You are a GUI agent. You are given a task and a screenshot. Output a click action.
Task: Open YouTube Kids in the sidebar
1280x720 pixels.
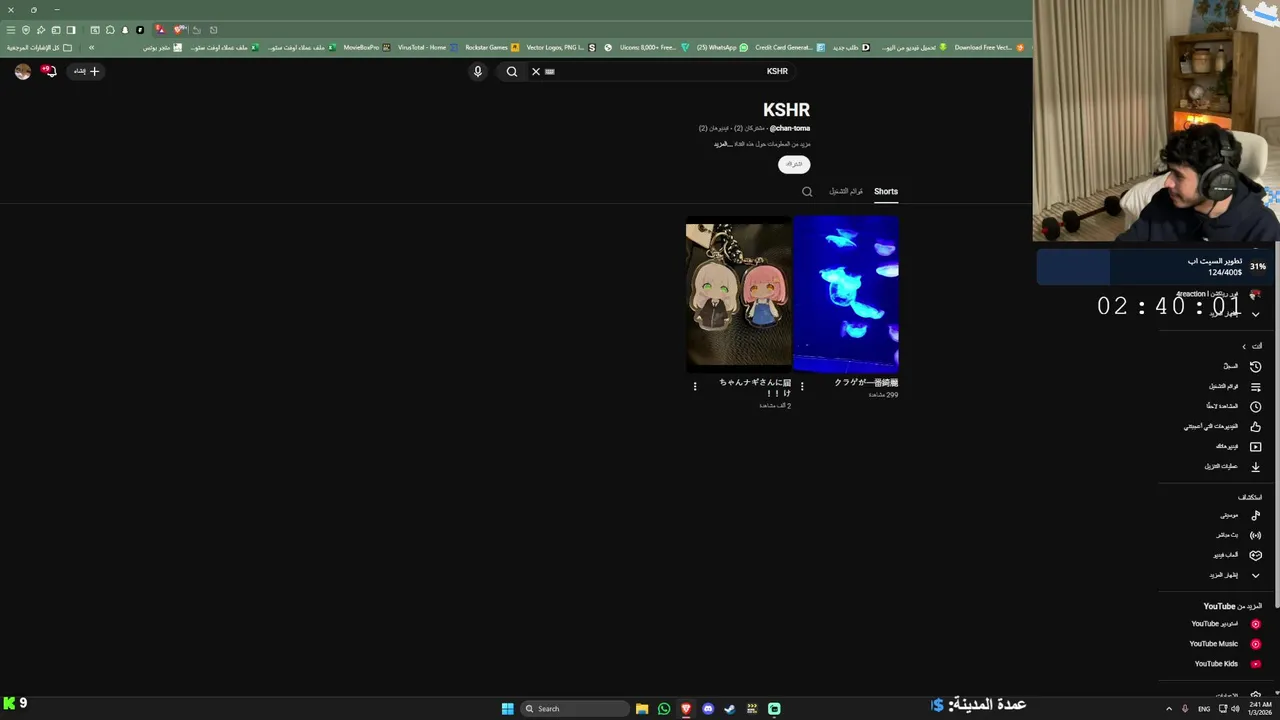click(x=1226, y=664)
